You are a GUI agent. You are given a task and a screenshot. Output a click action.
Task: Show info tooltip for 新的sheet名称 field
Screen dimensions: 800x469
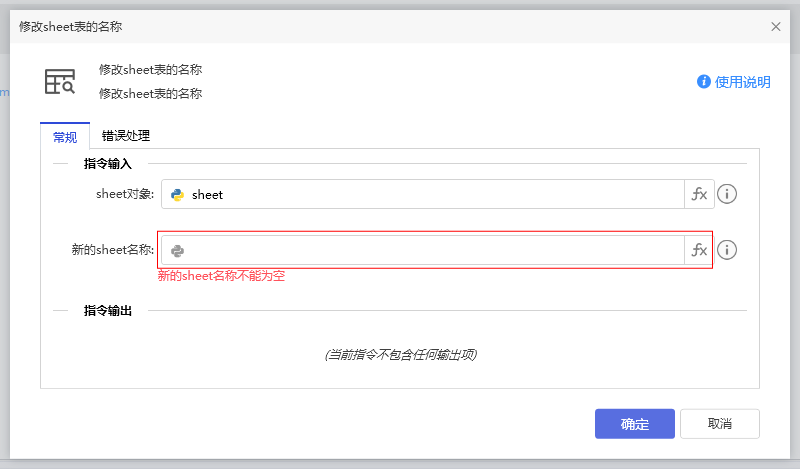click(x=728, y=251)
